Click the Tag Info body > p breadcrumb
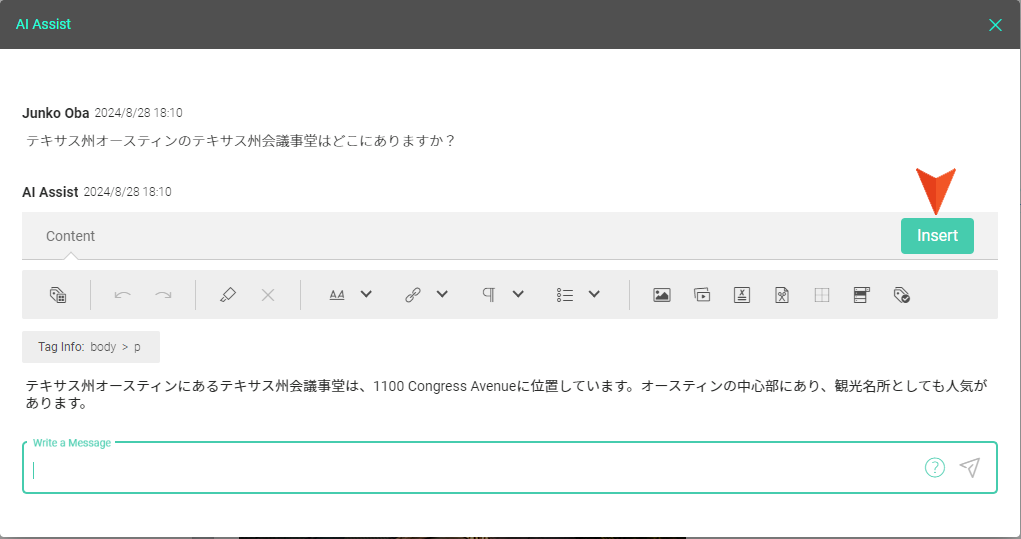The image size is (1021, 539). click(x=91, y=347)
